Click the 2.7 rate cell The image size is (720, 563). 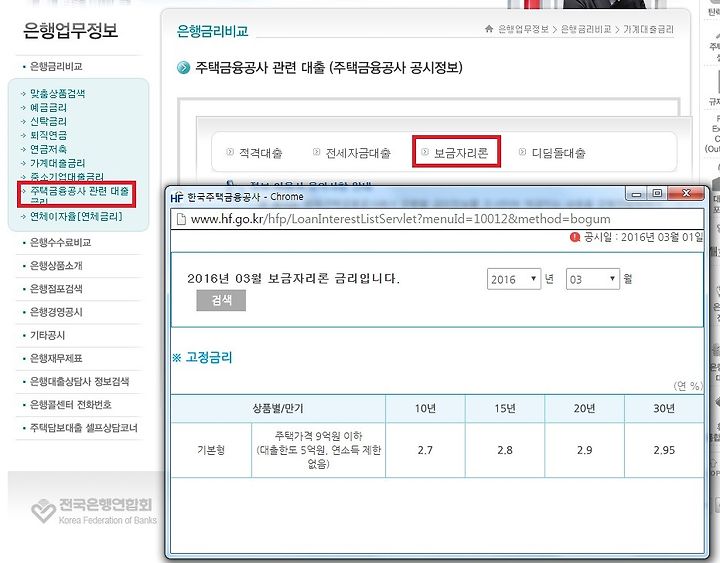pos(425,450)
